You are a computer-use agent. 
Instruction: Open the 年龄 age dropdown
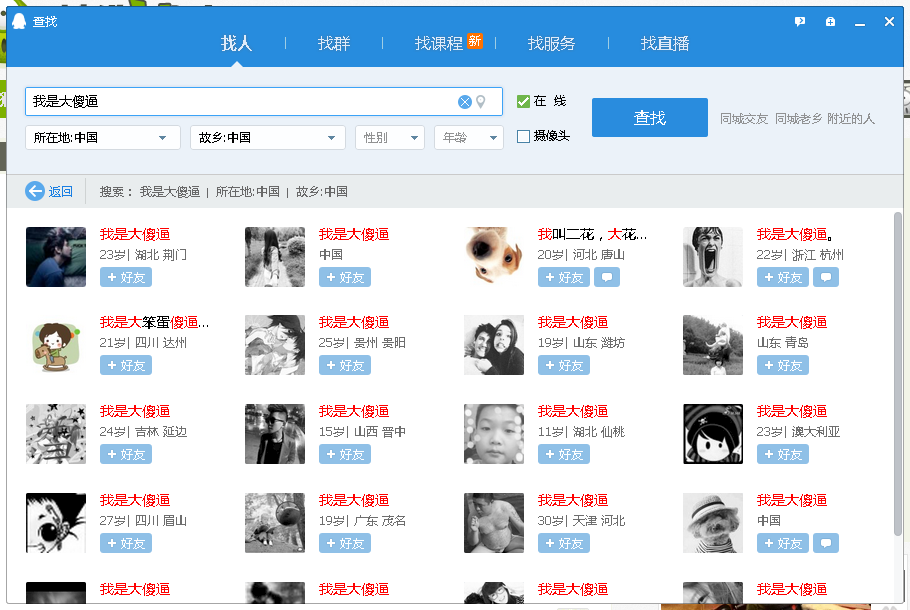pos(468,138)
